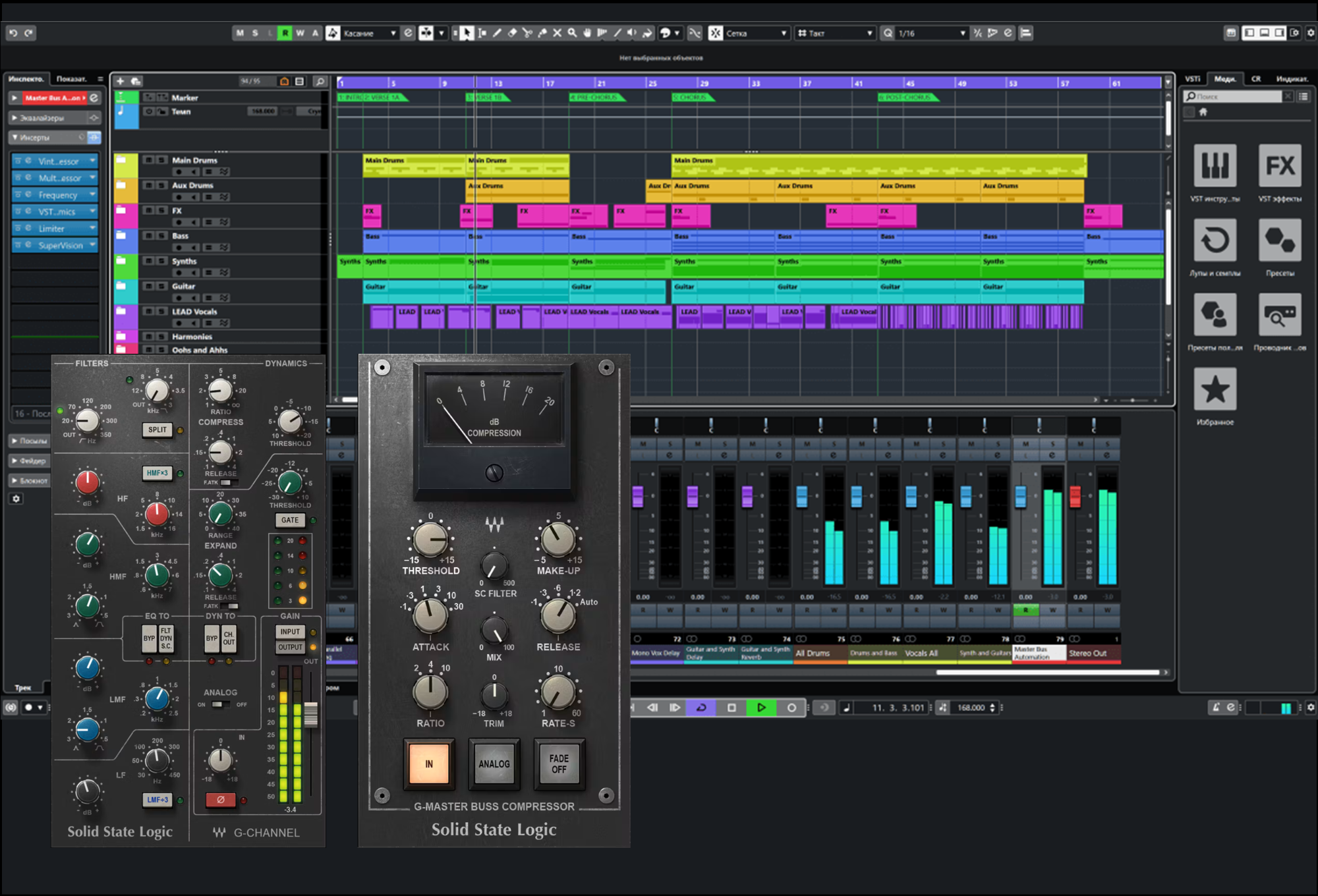Open the VST effects FX tile
The height and width of the screenshot is (896, 1318).
point(1279,166)
